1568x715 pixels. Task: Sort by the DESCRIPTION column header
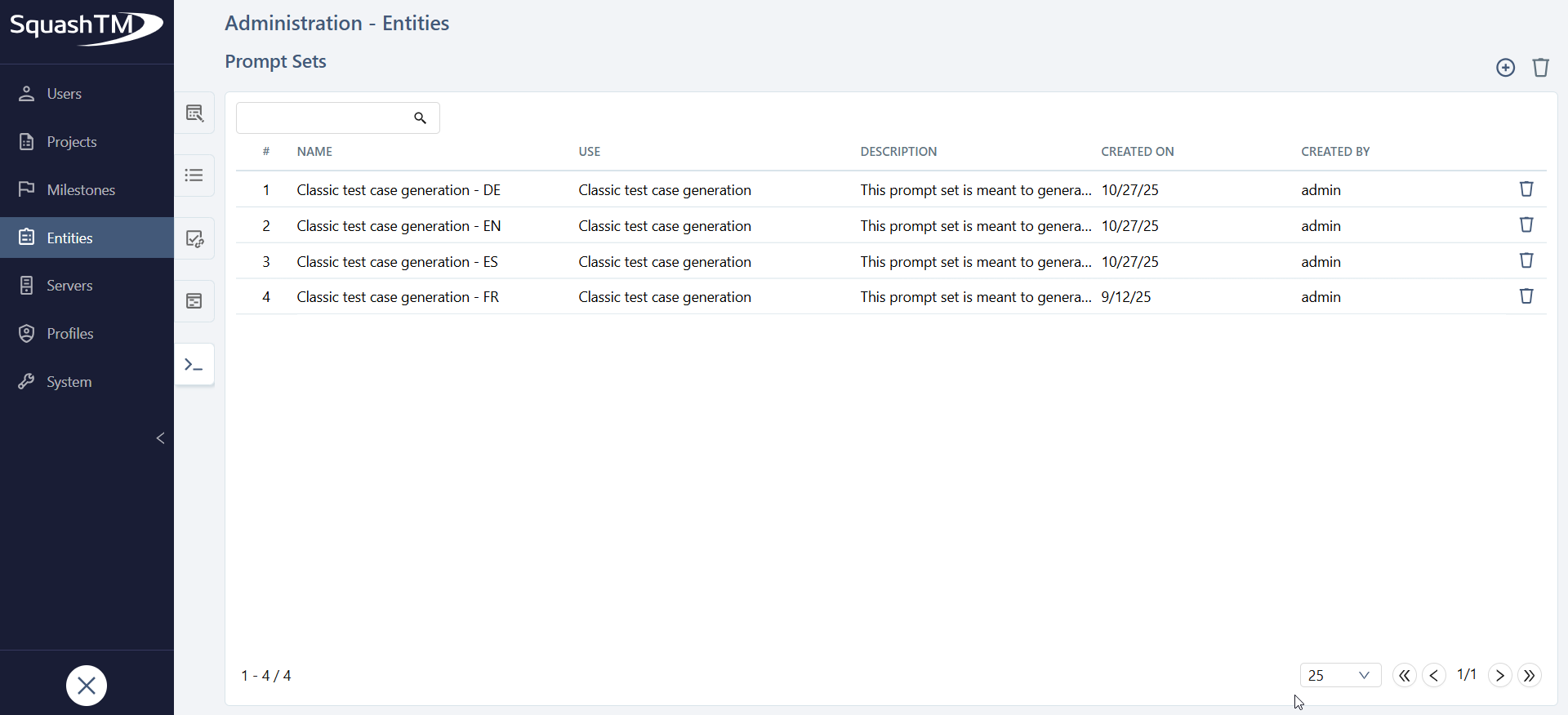click(x=898, y=152)
